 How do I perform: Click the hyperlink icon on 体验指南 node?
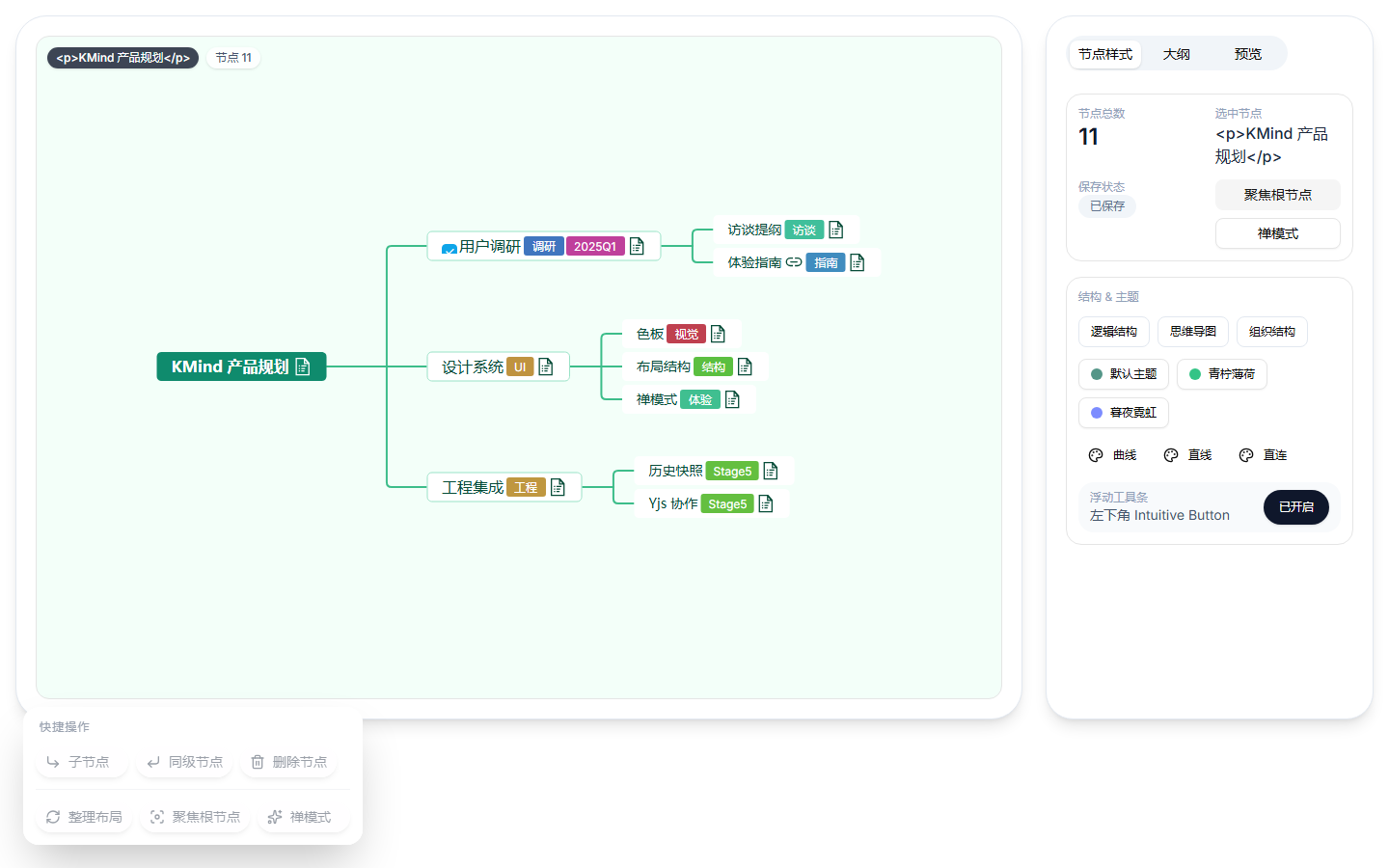point(794,262)
